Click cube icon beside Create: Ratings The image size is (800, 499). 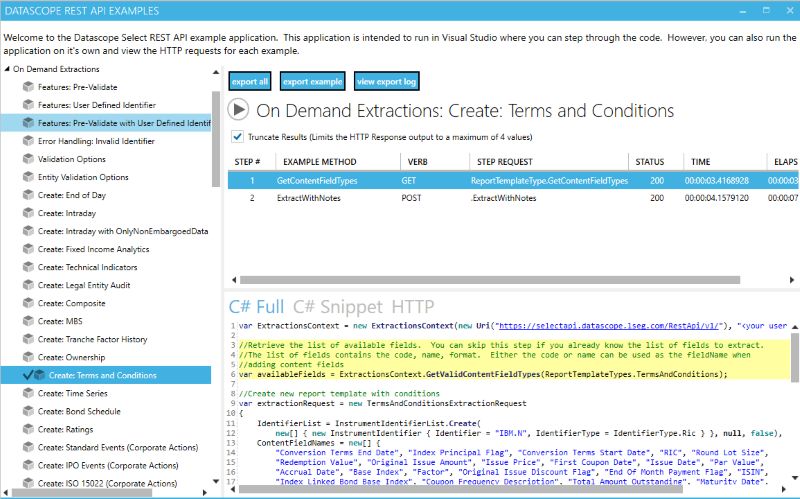point(28,429)
